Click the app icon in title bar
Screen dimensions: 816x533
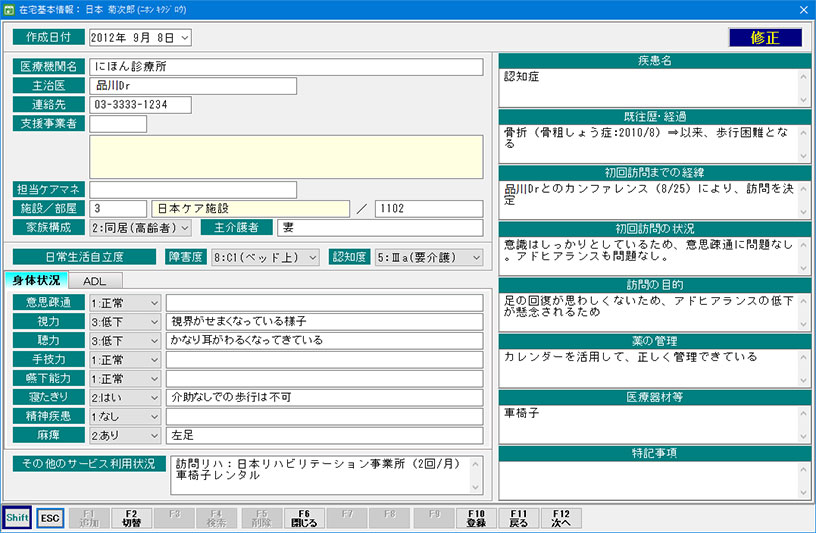(x=9, y=9)
